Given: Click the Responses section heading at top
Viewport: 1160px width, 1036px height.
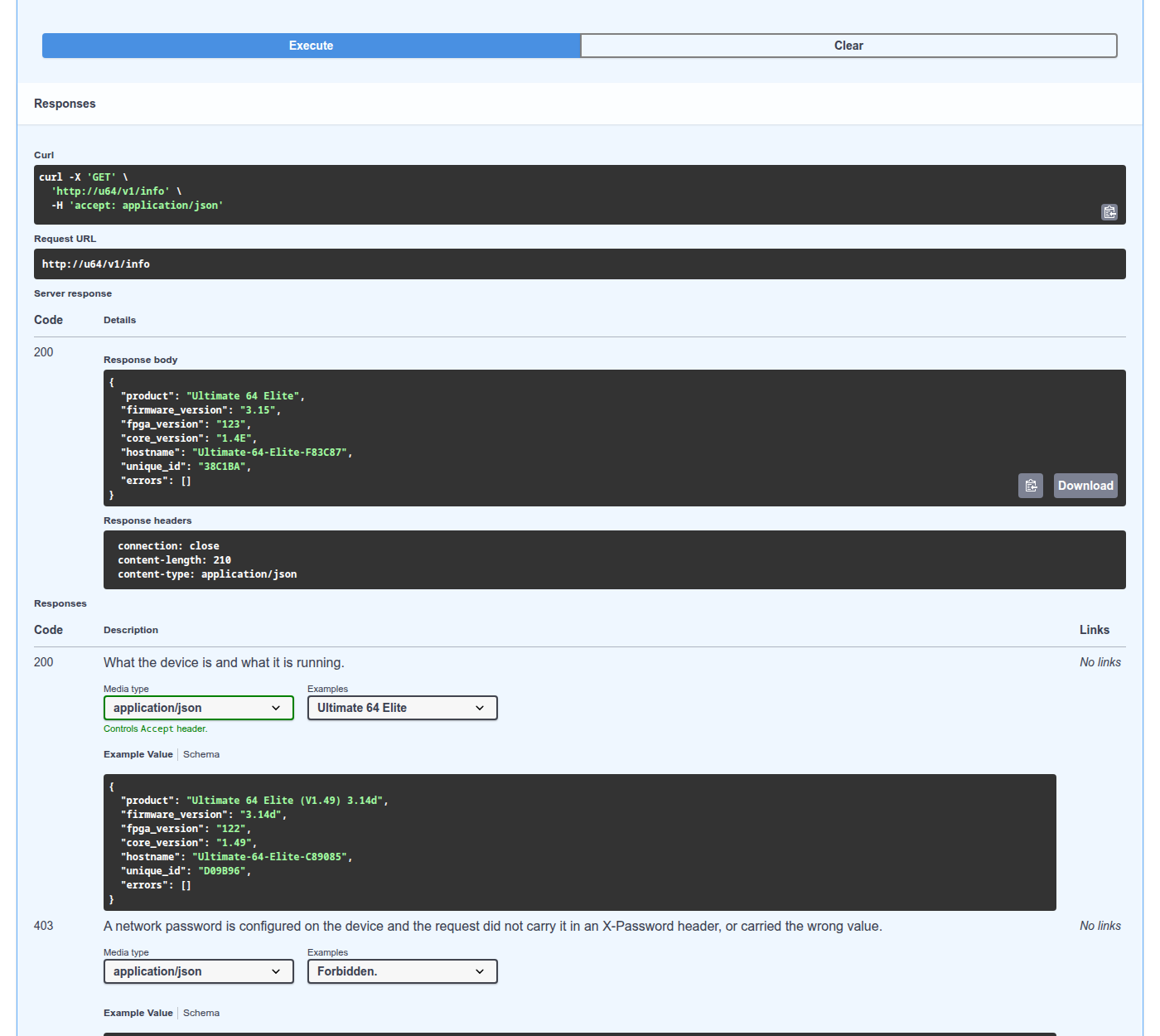Looking at the screenshot, I should pos(65,104).
